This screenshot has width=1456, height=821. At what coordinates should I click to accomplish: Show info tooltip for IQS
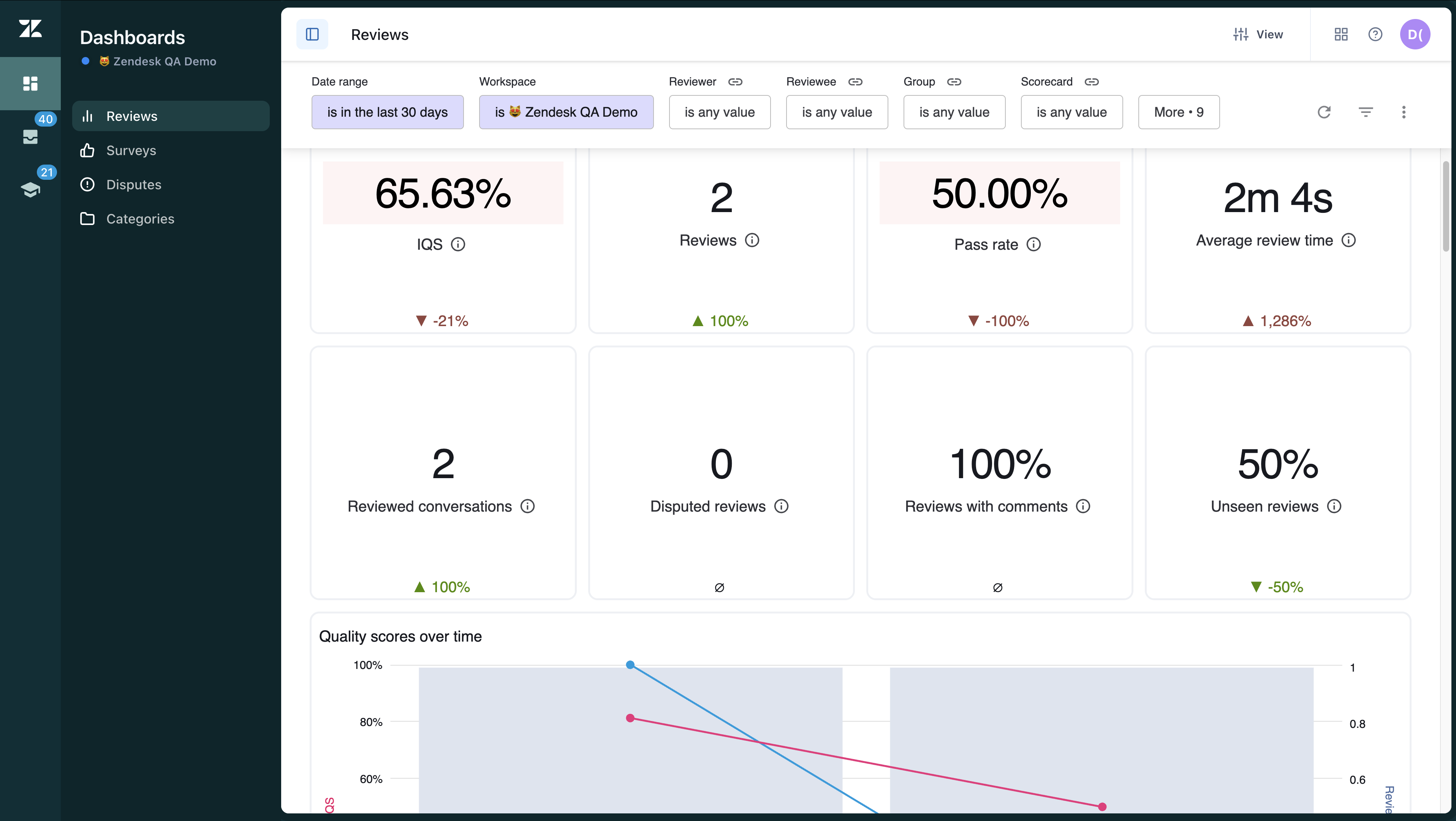point(458,244)
